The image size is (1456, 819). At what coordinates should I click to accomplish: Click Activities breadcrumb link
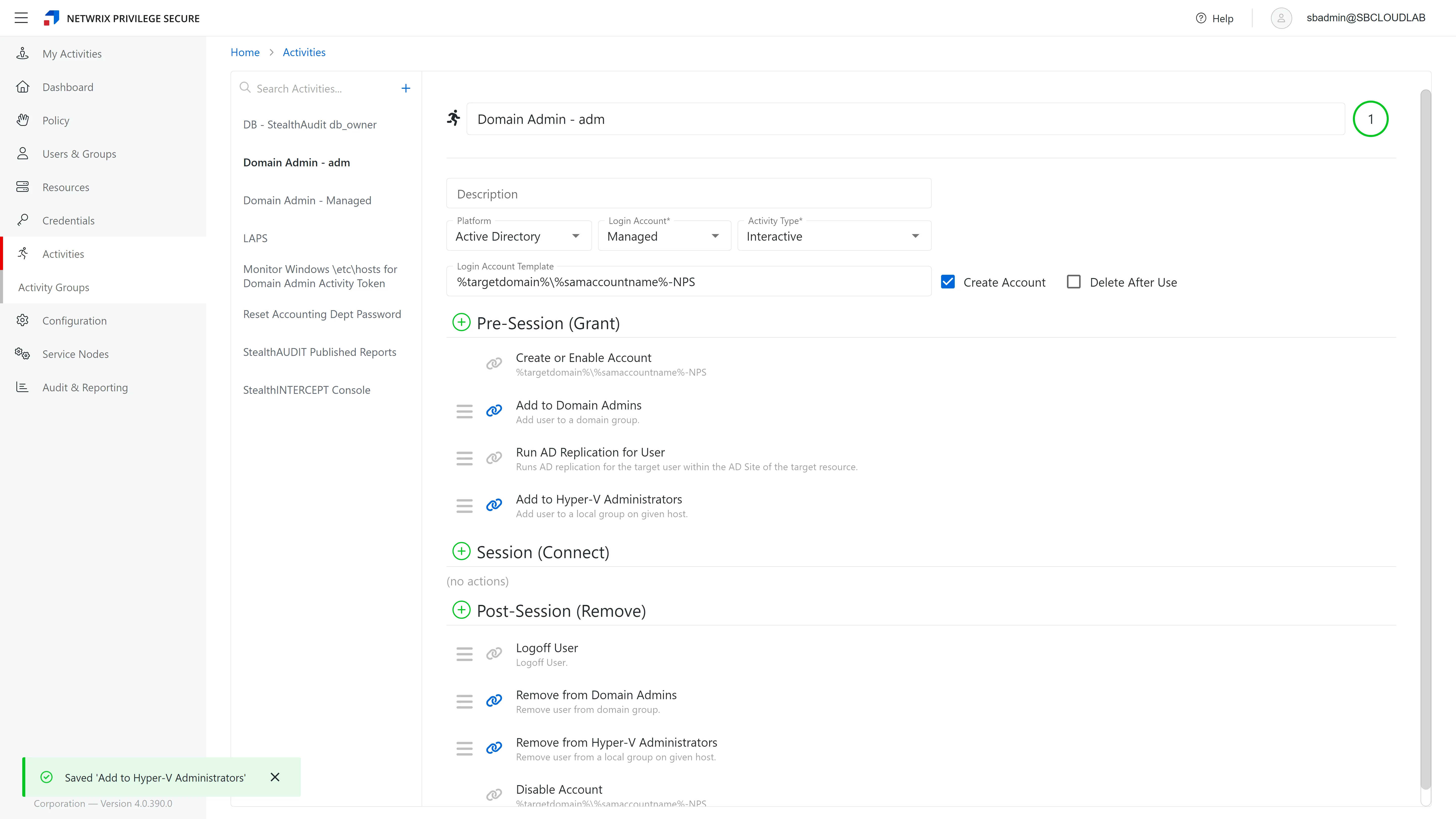[x=304, y=52]
